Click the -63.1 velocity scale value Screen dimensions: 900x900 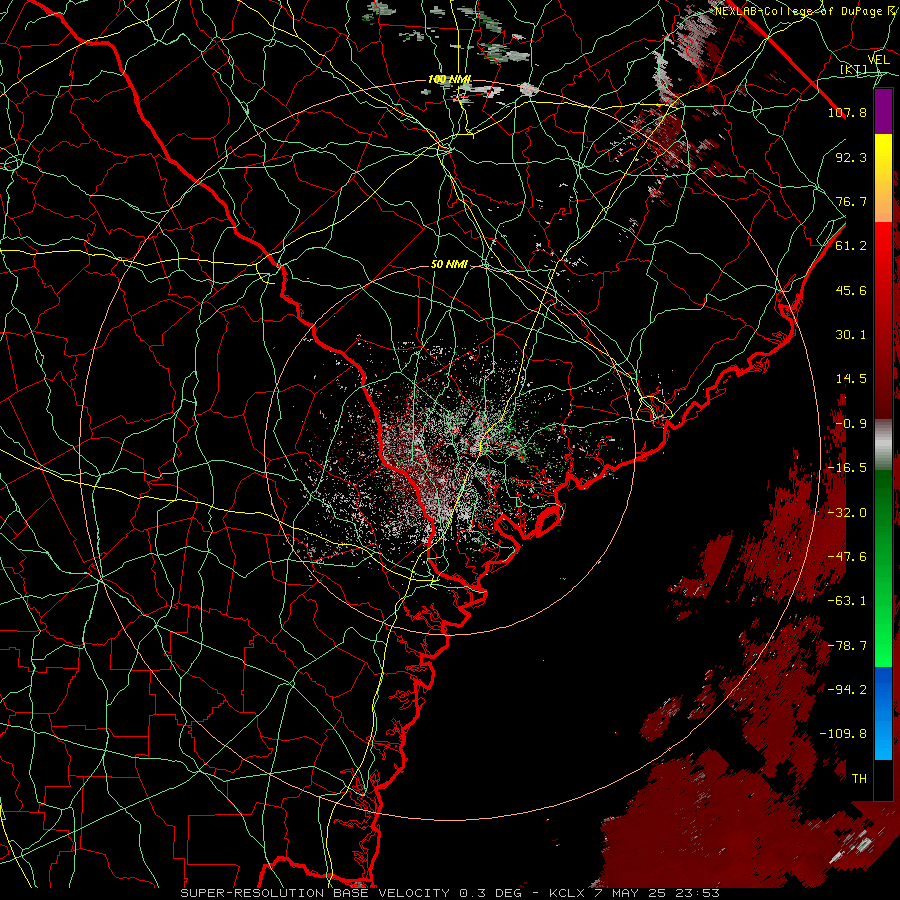click(847, 601)
